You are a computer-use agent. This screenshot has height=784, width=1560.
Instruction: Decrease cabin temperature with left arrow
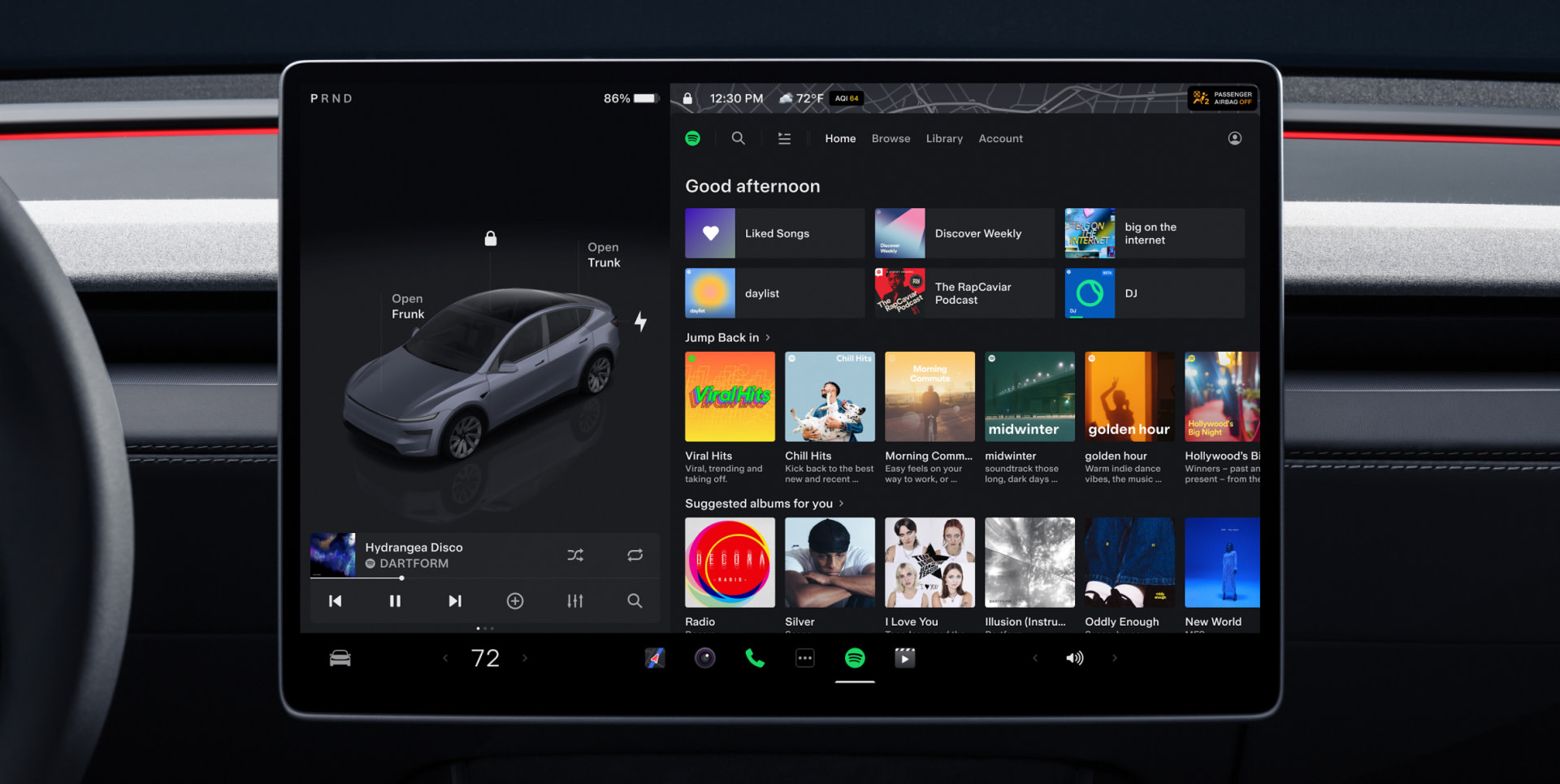point(445,658)
